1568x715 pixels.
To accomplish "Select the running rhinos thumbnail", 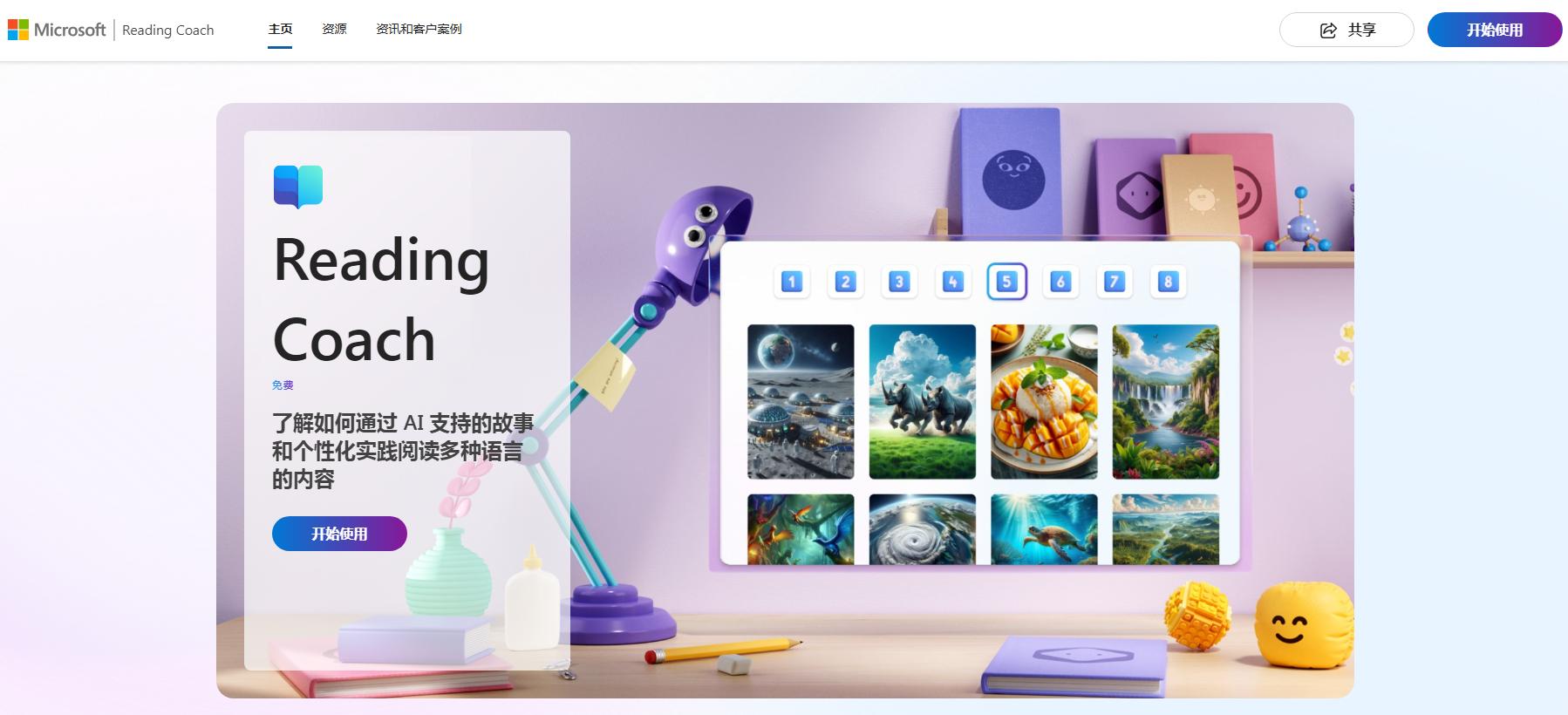I will [x=923, y=402].
